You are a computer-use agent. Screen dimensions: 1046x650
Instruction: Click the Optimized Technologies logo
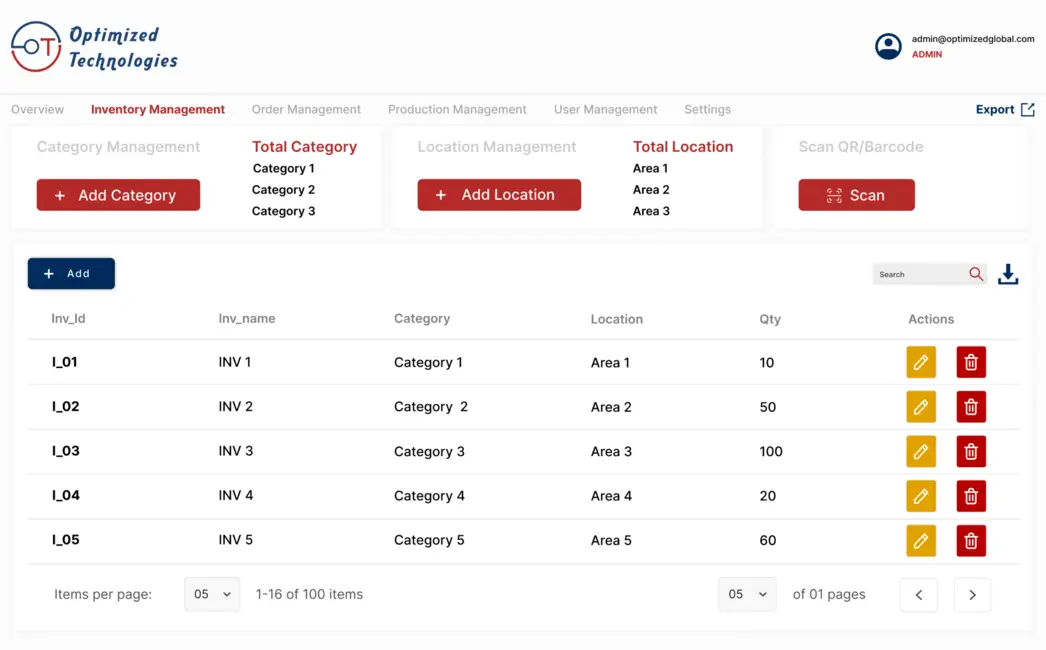94,47
